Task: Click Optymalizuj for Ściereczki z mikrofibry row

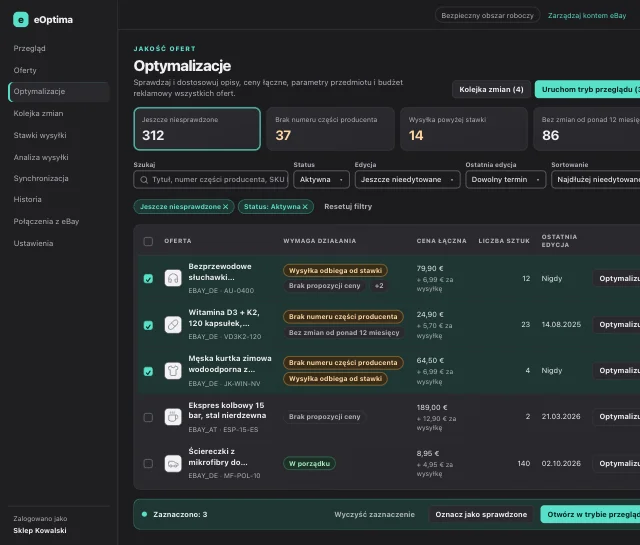Action: (617, 463)
